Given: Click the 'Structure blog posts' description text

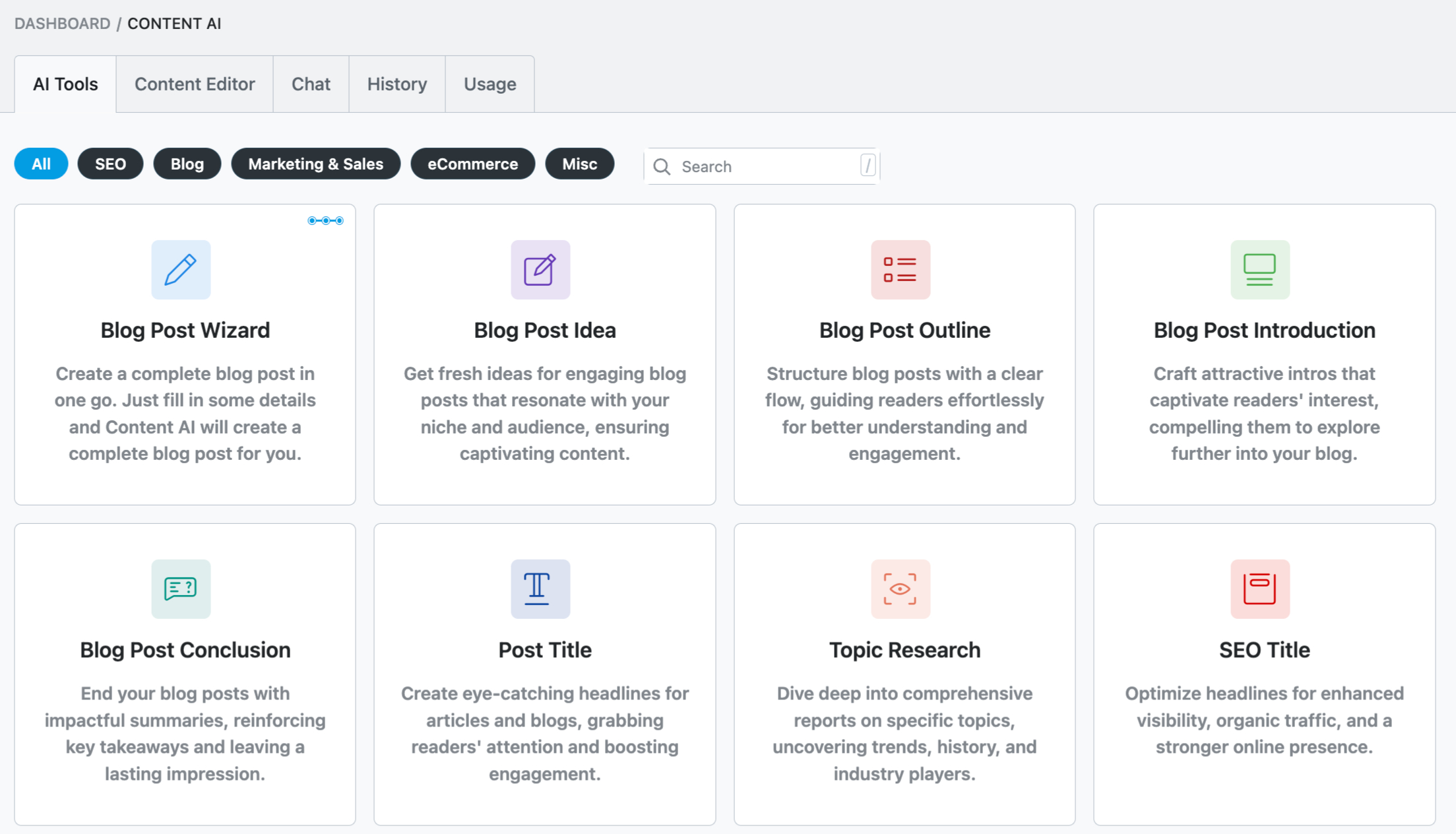Looking at the screenshot, I should [904, 414].
